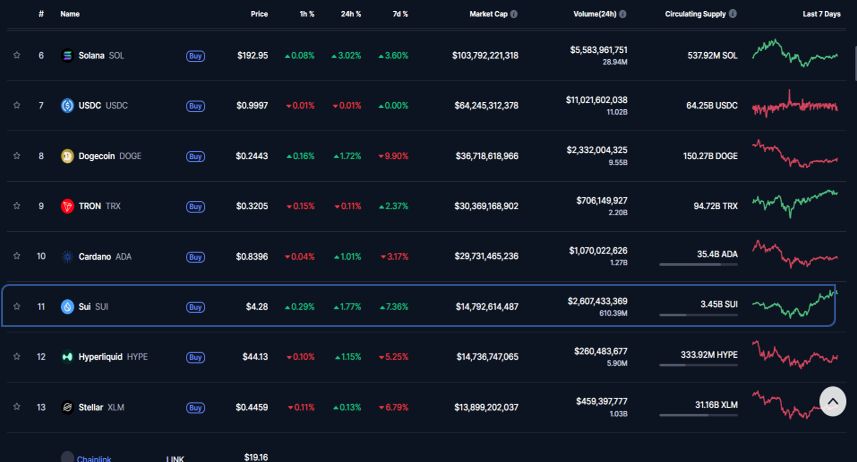Open the TRON TRX coin page
The height and width of the screenshot is (462, 857).
point(99,206)
